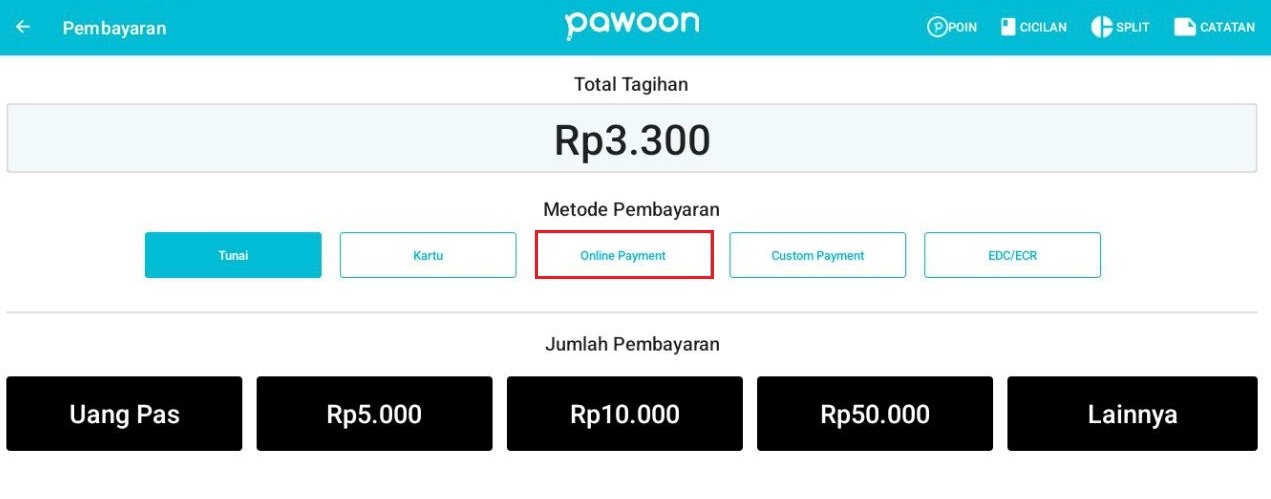Image resolution: width=1271 pixels, height=499 pixels.
Task: Choose Tunai payment method
Action: coord(233,255)
